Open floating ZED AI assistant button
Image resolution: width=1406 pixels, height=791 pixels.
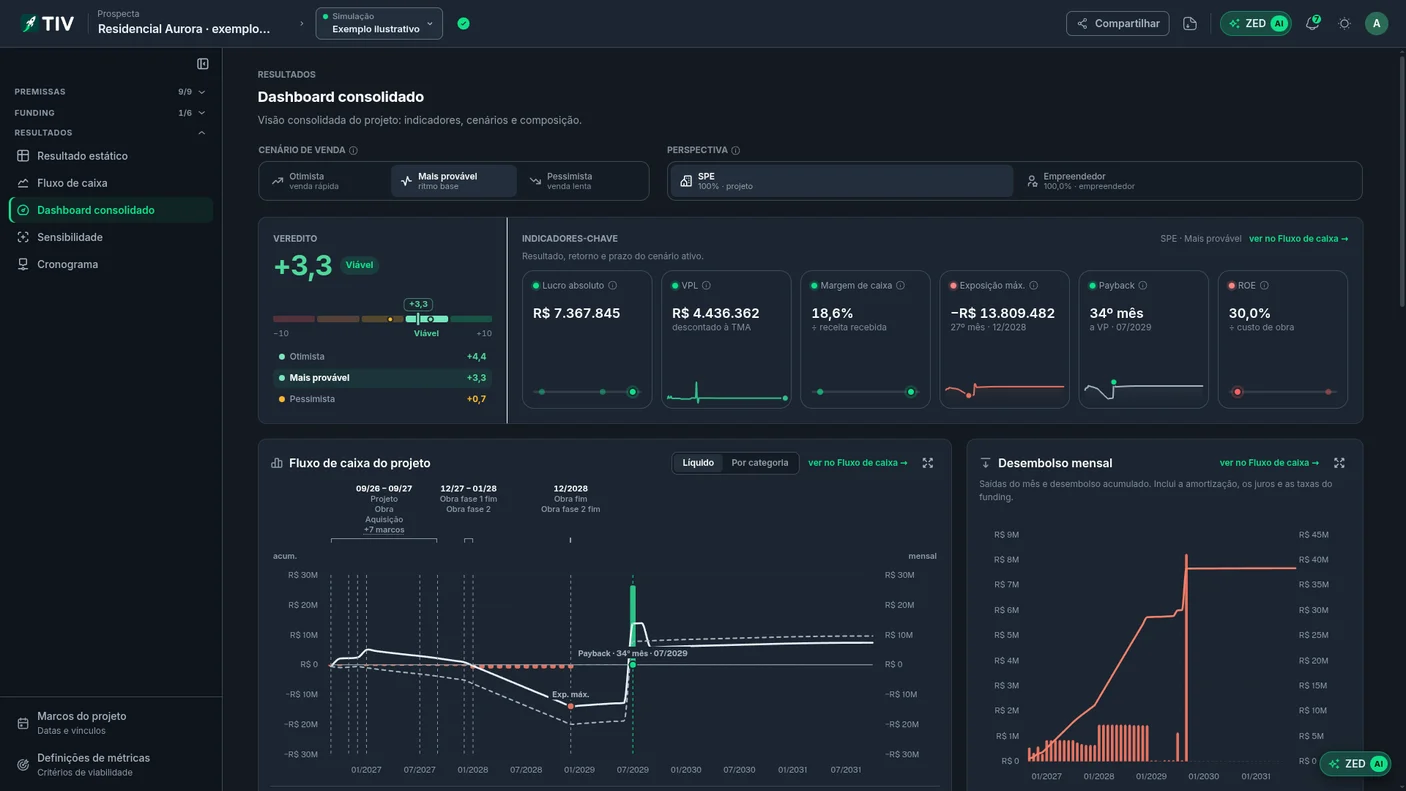pos(1356,764)
